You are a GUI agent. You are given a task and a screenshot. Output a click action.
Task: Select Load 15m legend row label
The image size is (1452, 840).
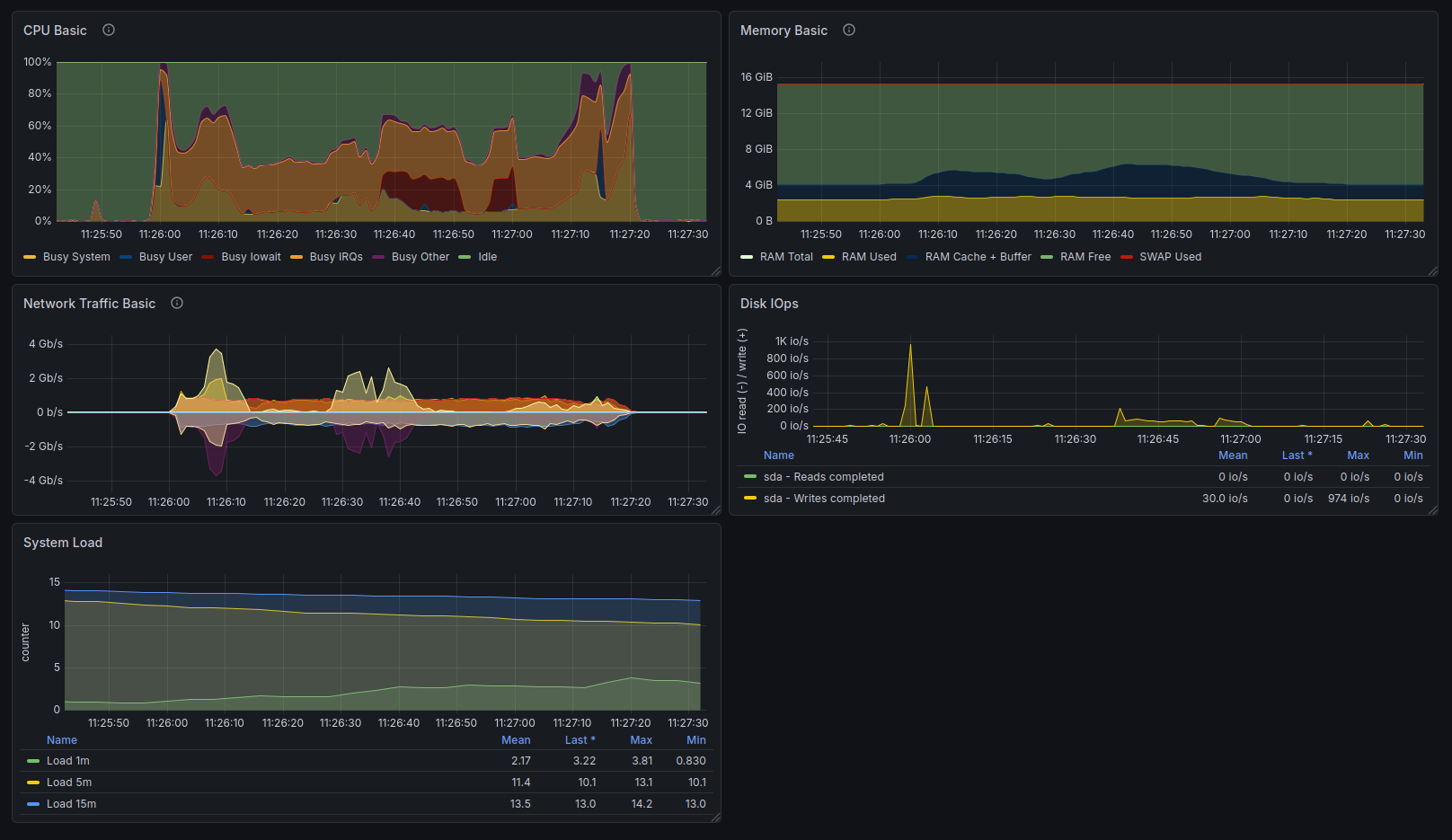tap(71, 804)
